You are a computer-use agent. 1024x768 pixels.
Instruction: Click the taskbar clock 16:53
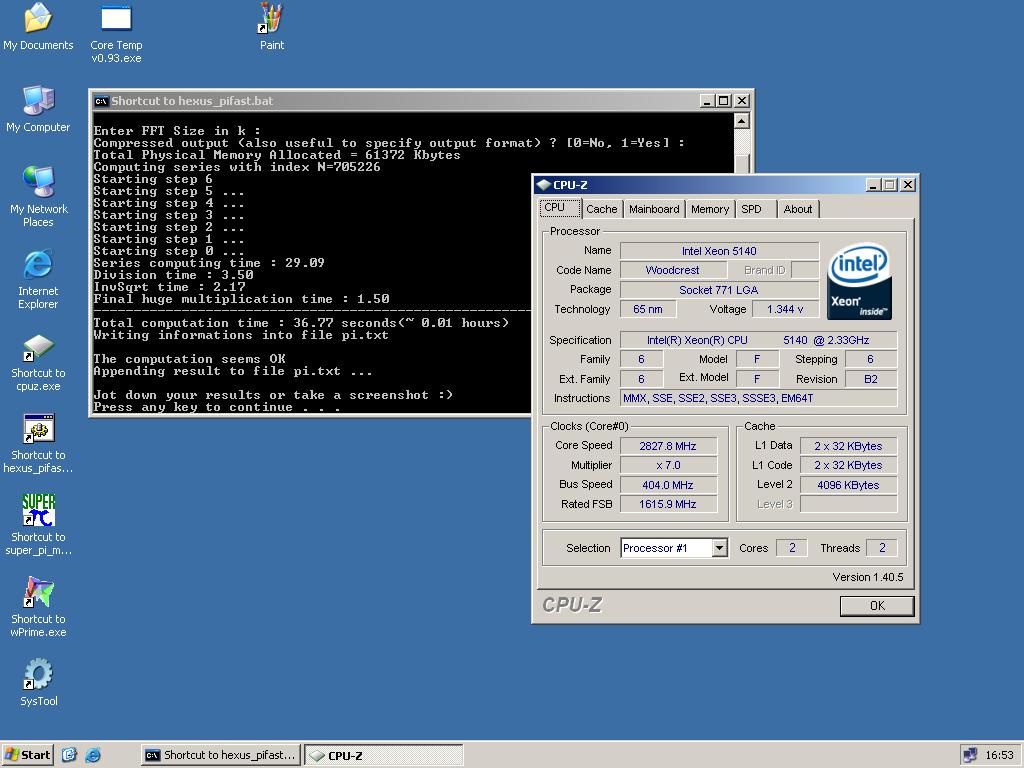click(999, 755)
